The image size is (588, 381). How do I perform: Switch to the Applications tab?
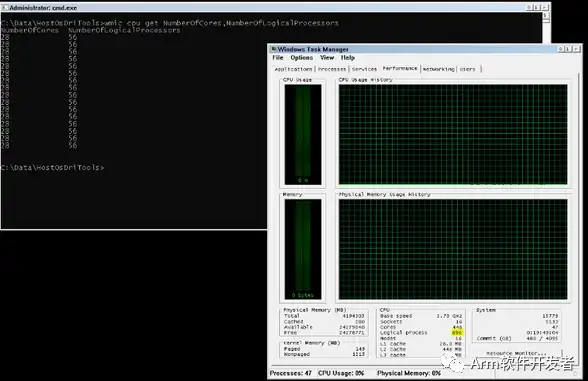pos(293,69)
